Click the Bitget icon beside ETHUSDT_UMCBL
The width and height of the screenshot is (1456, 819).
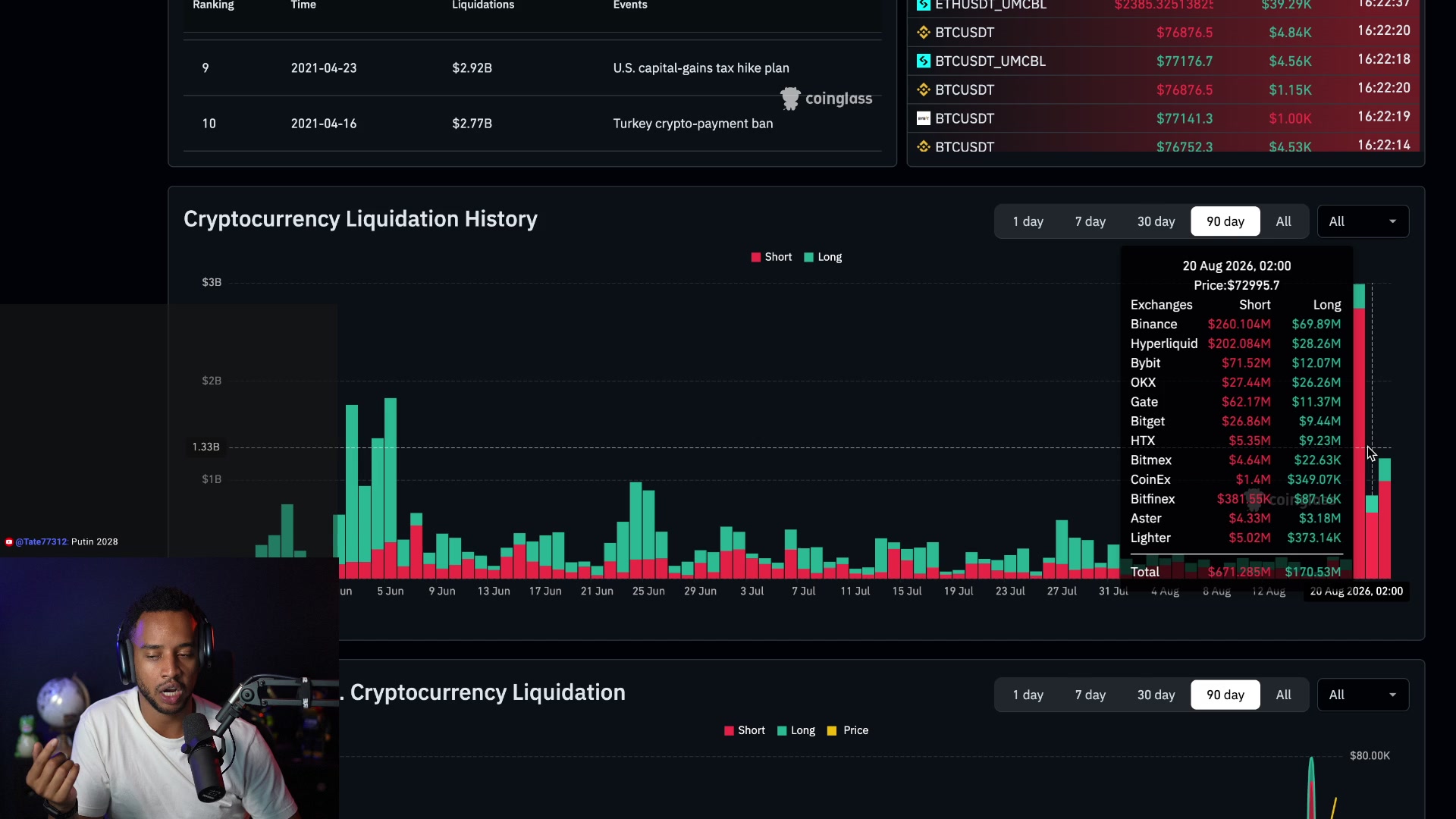click(923, 5)
